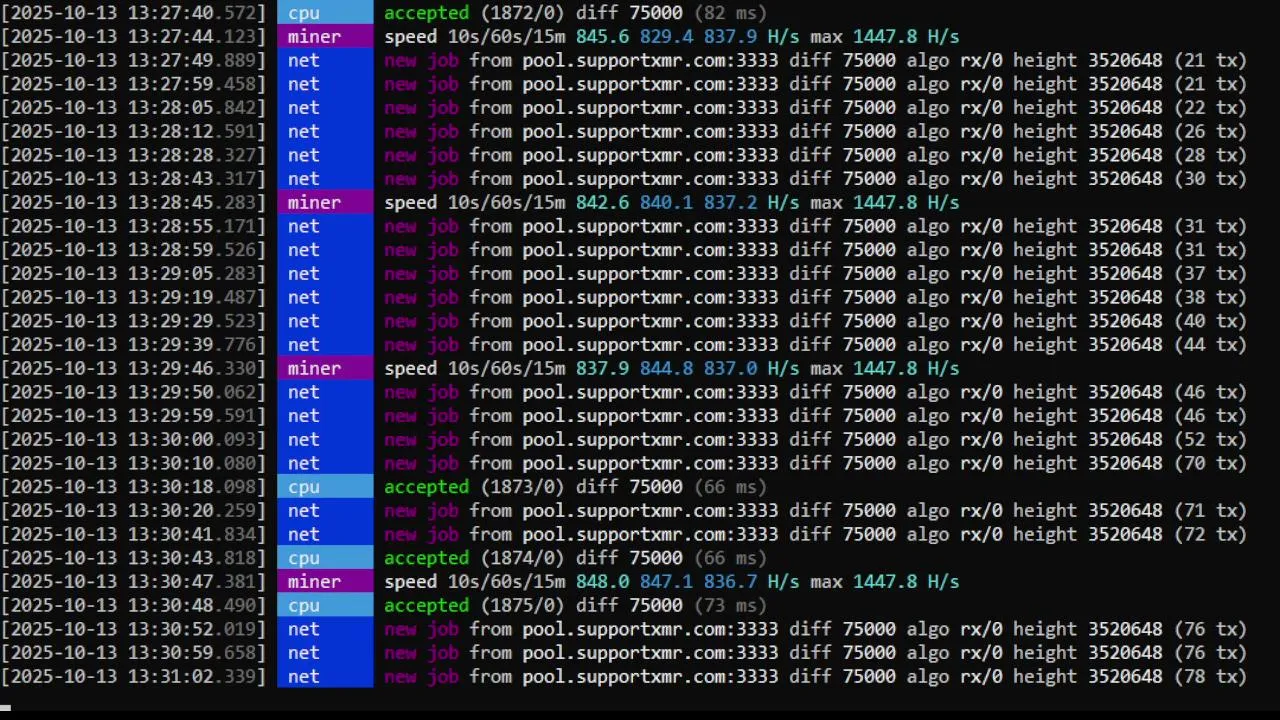Screen dimensions: 1280x720
Task: Click "(38 tx)" on the 13:29:19 line
Action: coord(1210,297)
